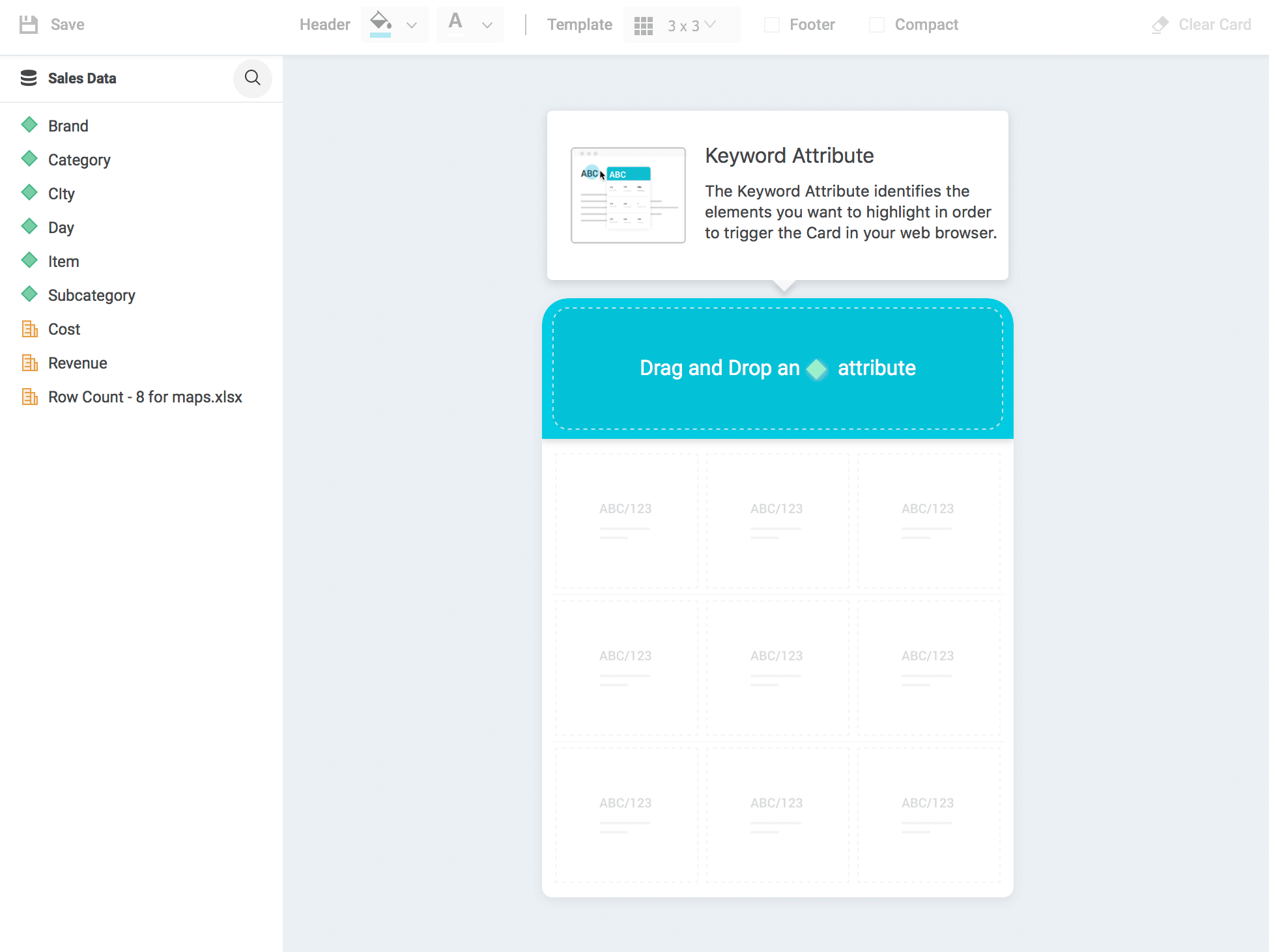
Task: Click the Clear Card button label
Action: pyautogui.click(x=1214, y=25)
